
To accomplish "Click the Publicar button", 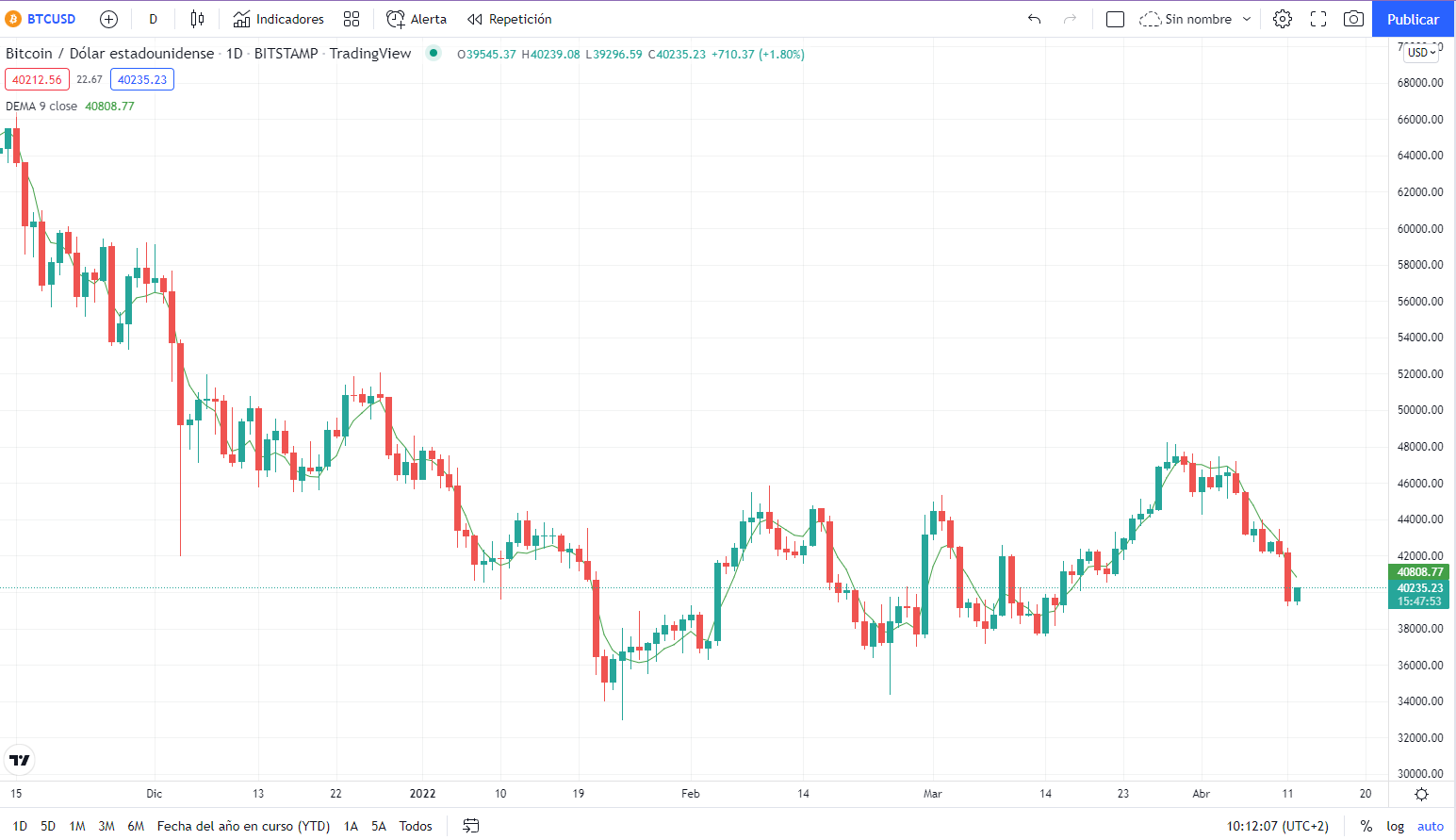I will point(1413,18).
